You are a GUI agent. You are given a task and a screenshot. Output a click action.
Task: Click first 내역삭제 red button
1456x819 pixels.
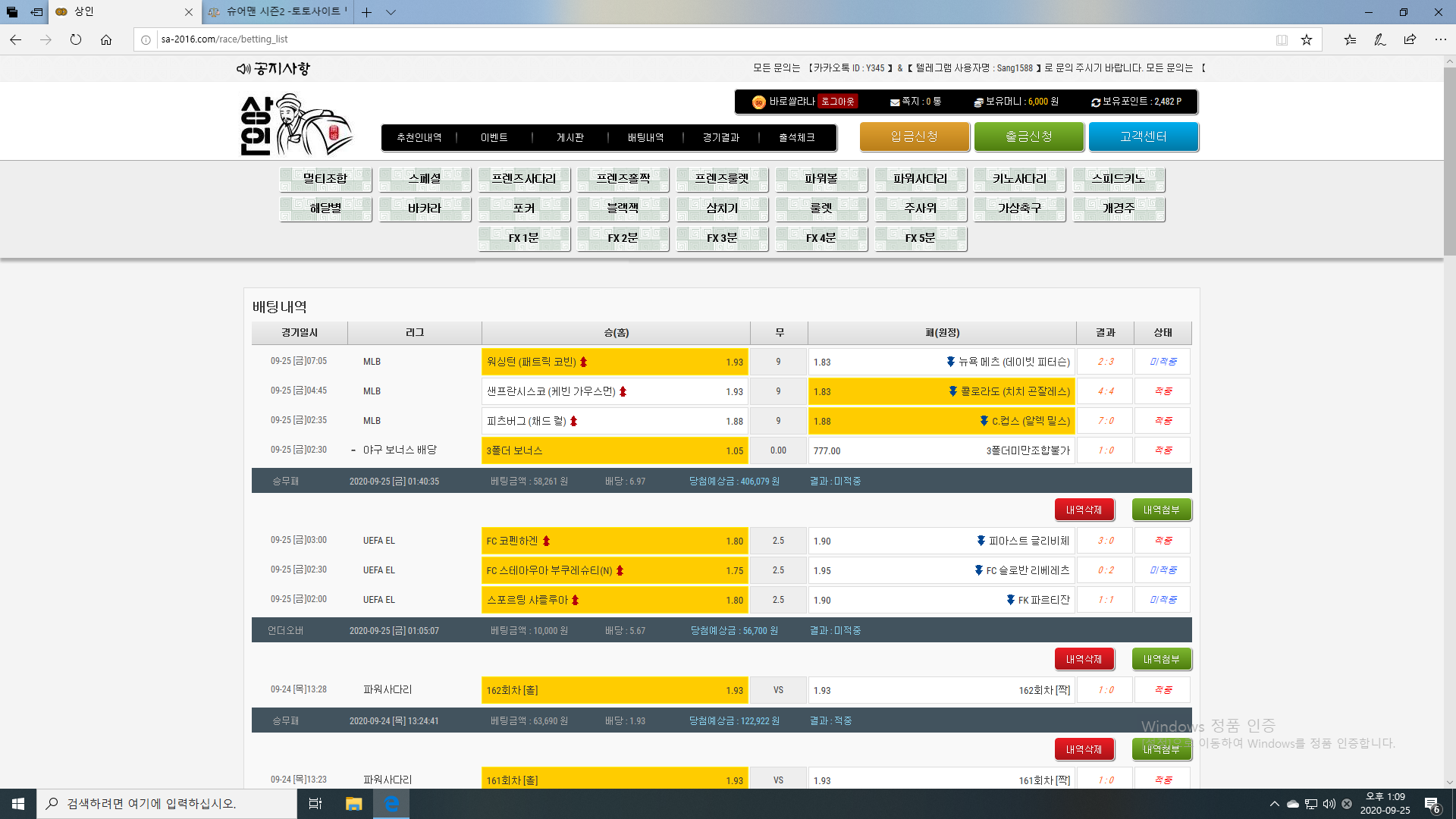[1084, 510]
